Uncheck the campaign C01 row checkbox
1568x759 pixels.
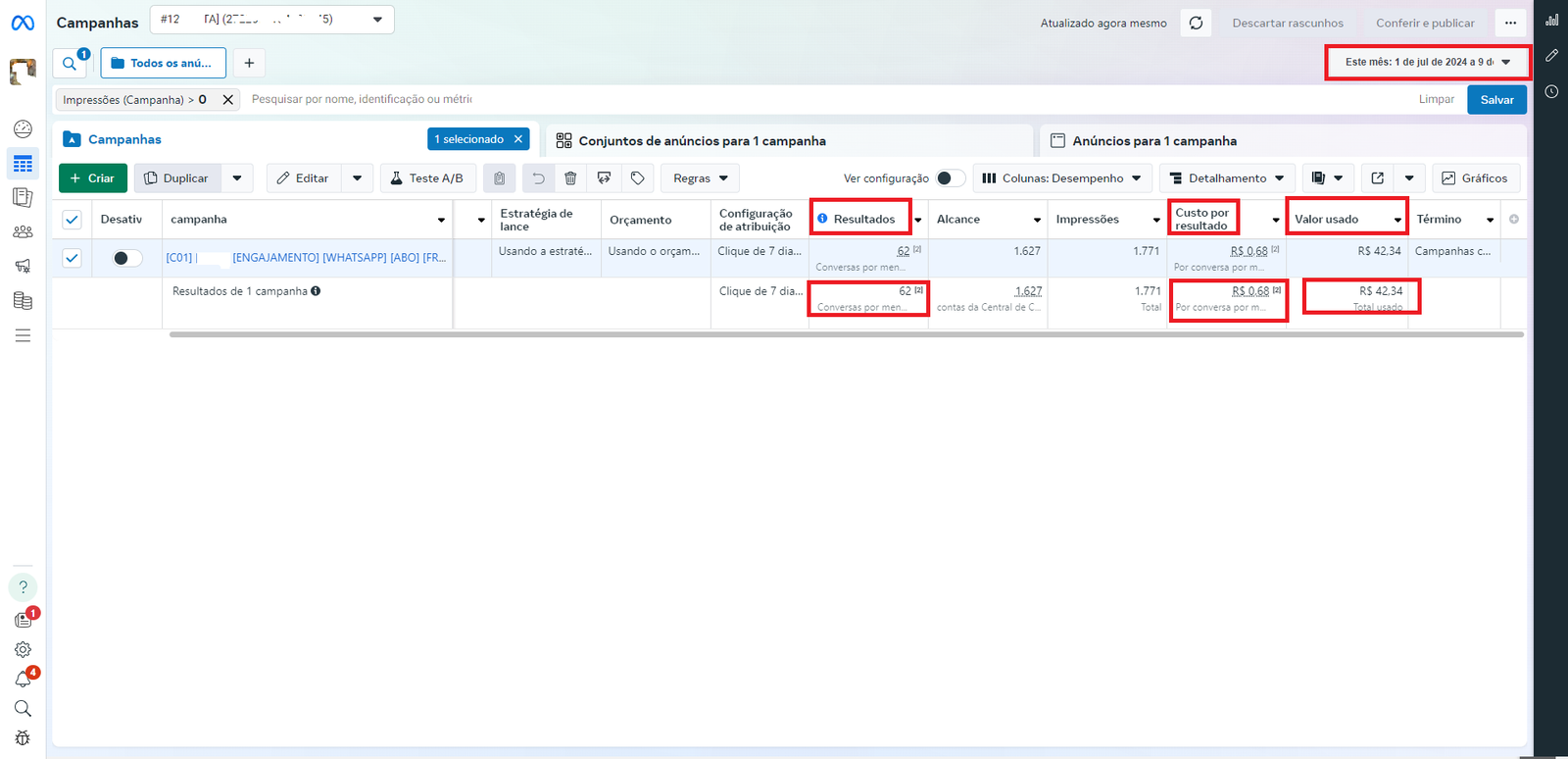72,258
